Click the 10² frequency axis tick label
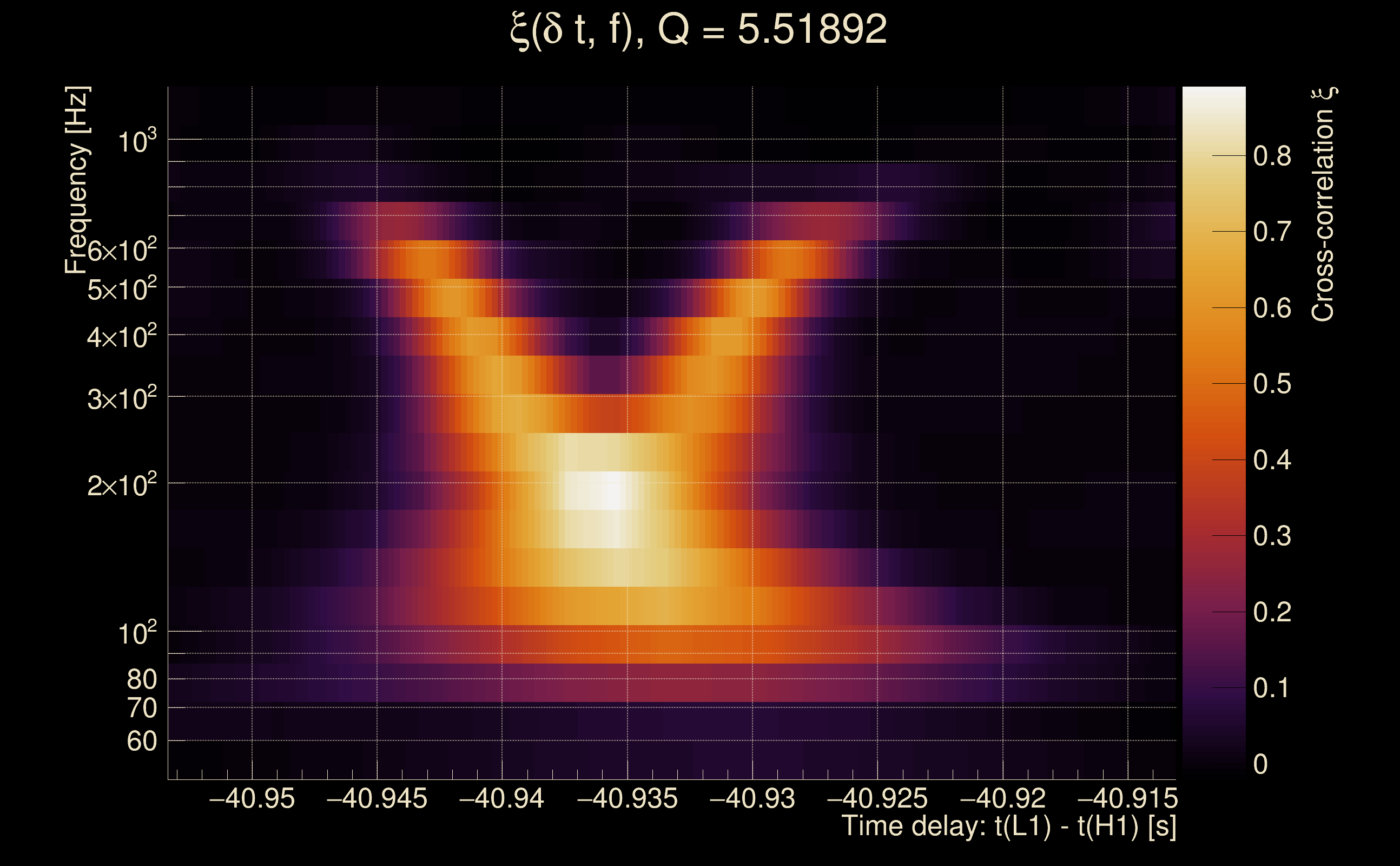The image size is (1400, 866). [137, 633]
